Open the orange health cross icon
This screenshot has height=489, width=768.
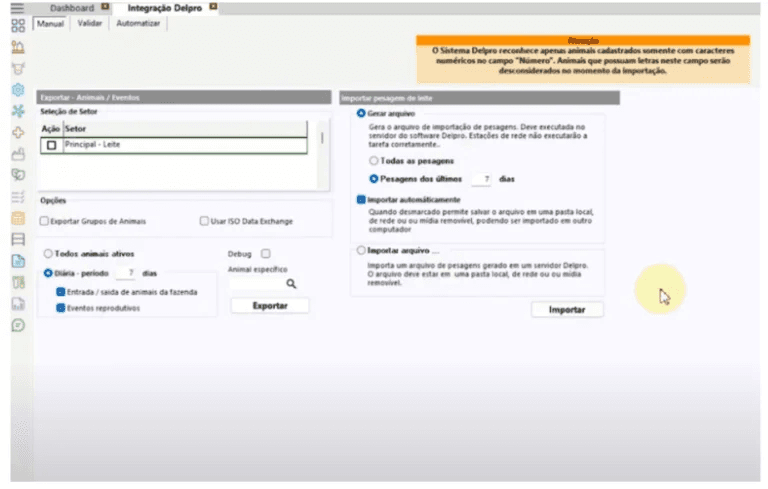coord(18,133)
